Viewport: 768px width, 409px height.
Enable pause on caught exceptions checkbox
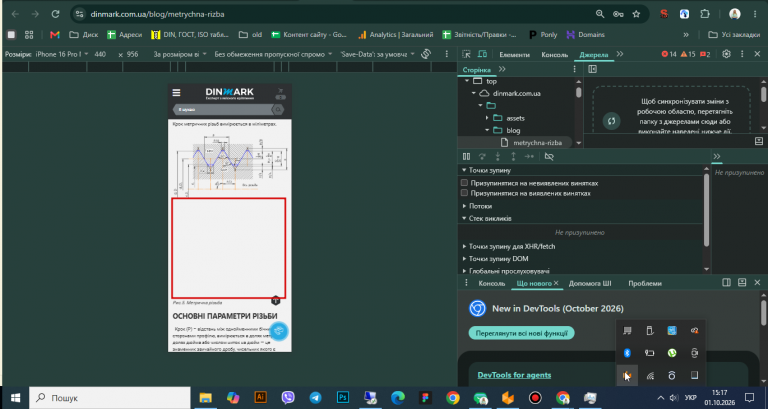pyautogui.click(x=464, y=193)
